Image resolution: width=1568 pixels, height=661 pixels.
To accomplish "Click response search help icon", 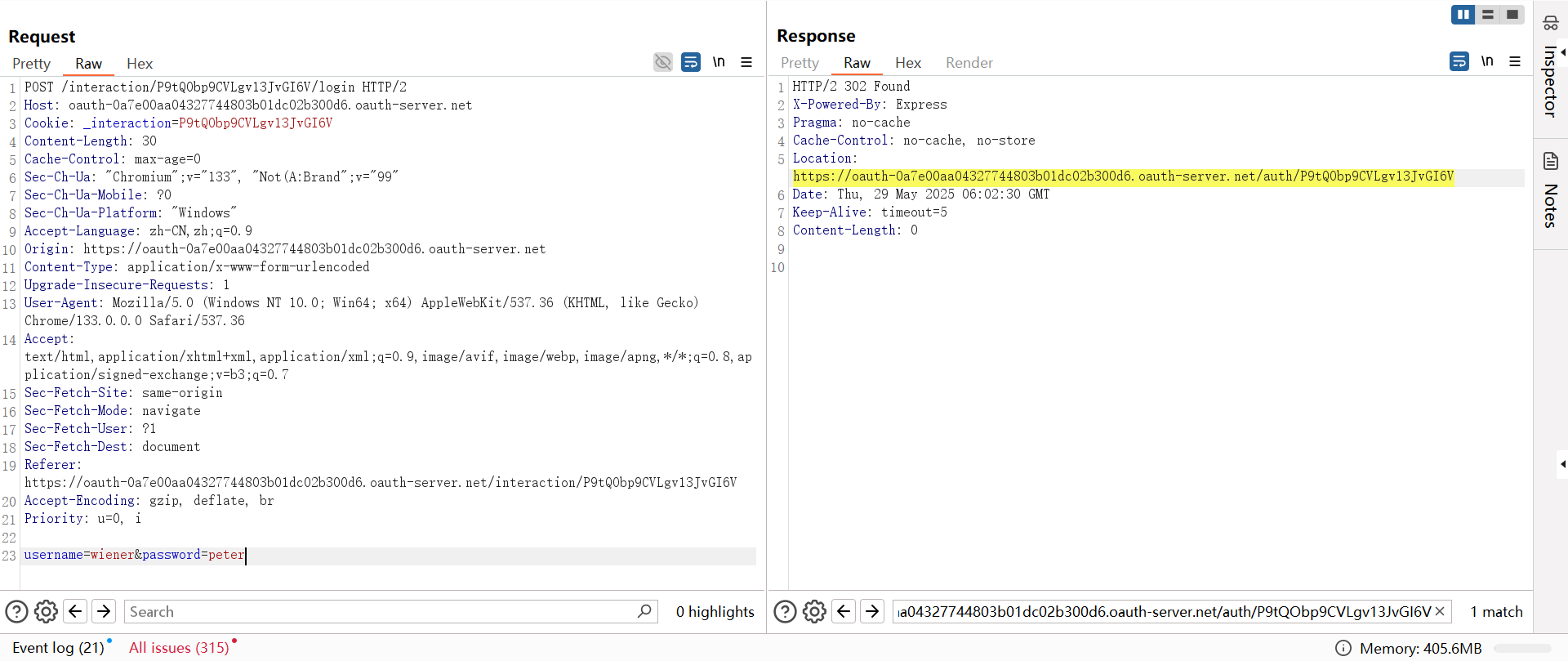I will (x=785, y=611).
